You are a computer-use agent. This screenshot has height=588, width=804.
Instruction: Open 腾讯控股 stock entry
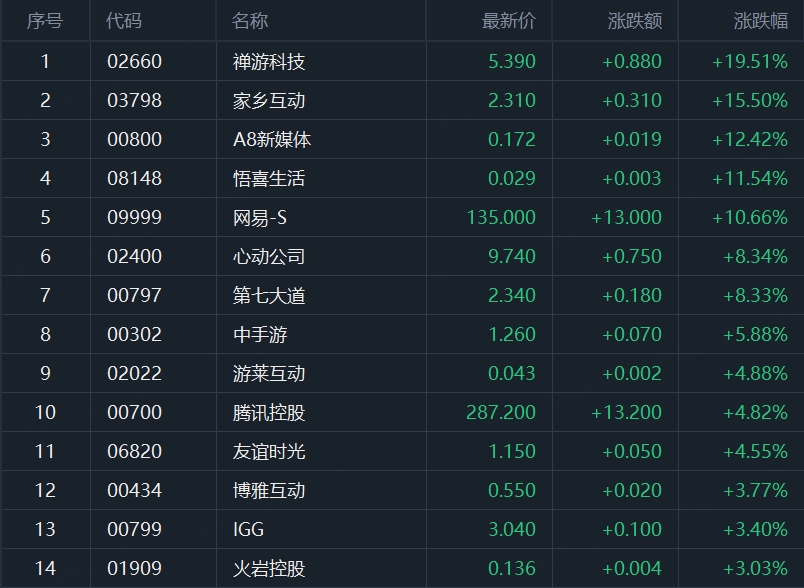(269, 413)
